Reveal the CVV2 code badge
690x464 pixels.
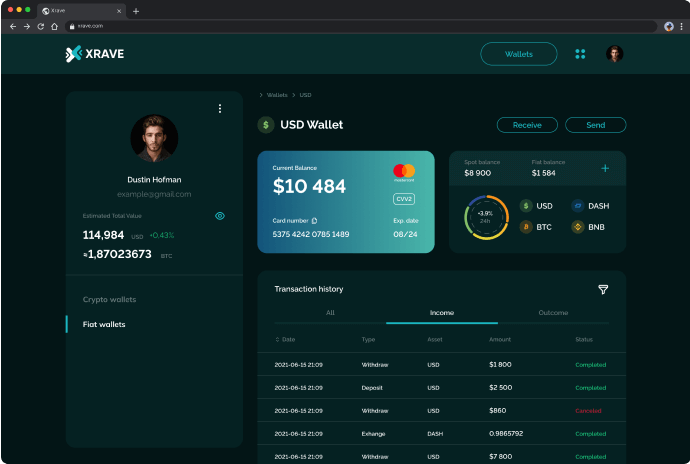404,199
